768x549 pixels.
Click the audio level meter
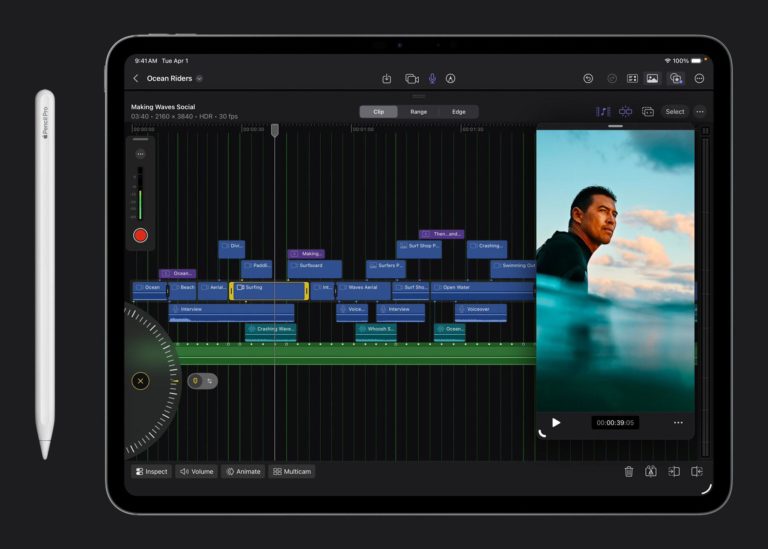pos(140,193)
